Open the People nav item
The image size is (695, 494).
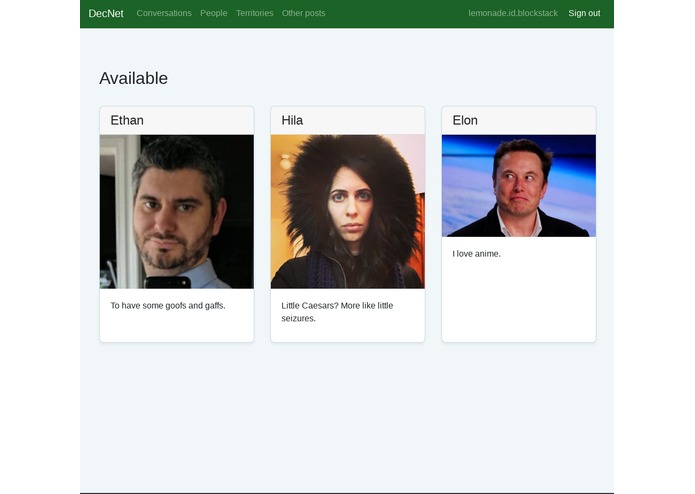(214, 13)
